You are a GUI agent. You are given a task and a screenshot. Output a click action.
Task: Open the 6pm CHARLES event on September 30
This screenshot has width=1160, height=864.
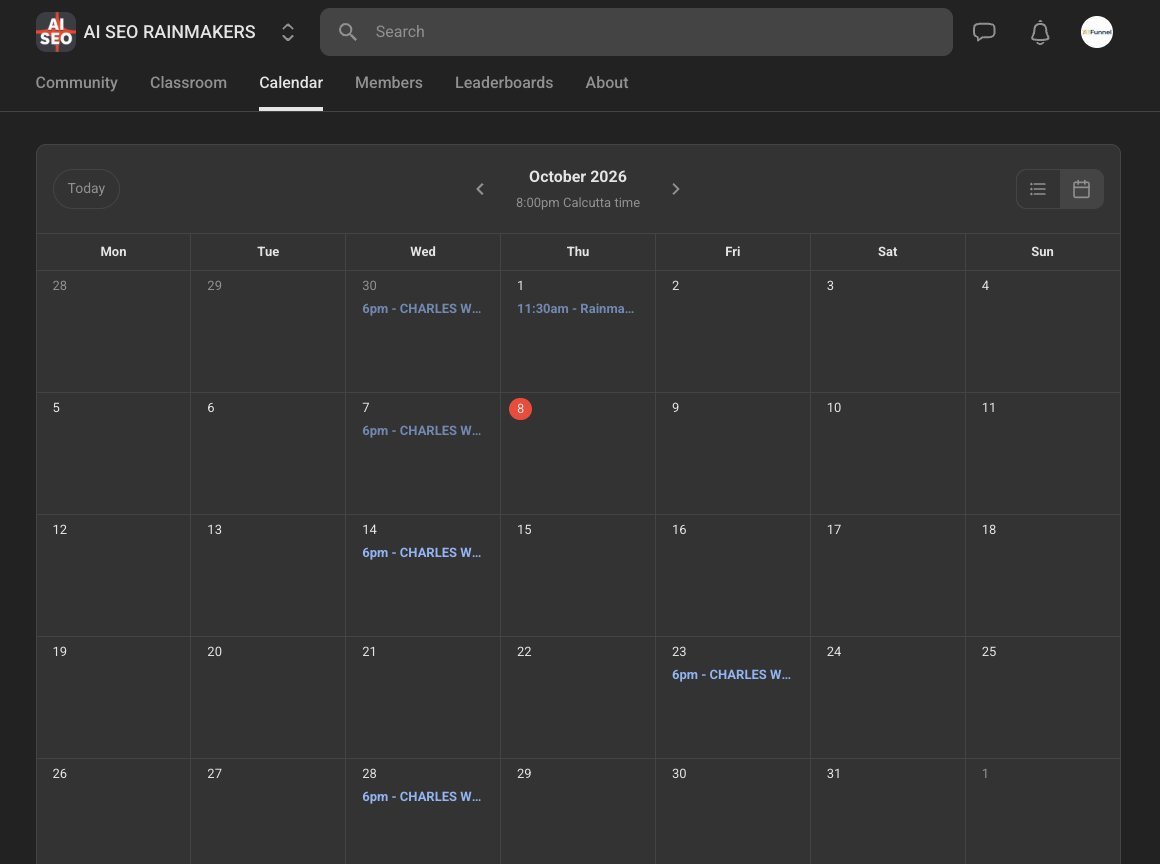[422, 308]
